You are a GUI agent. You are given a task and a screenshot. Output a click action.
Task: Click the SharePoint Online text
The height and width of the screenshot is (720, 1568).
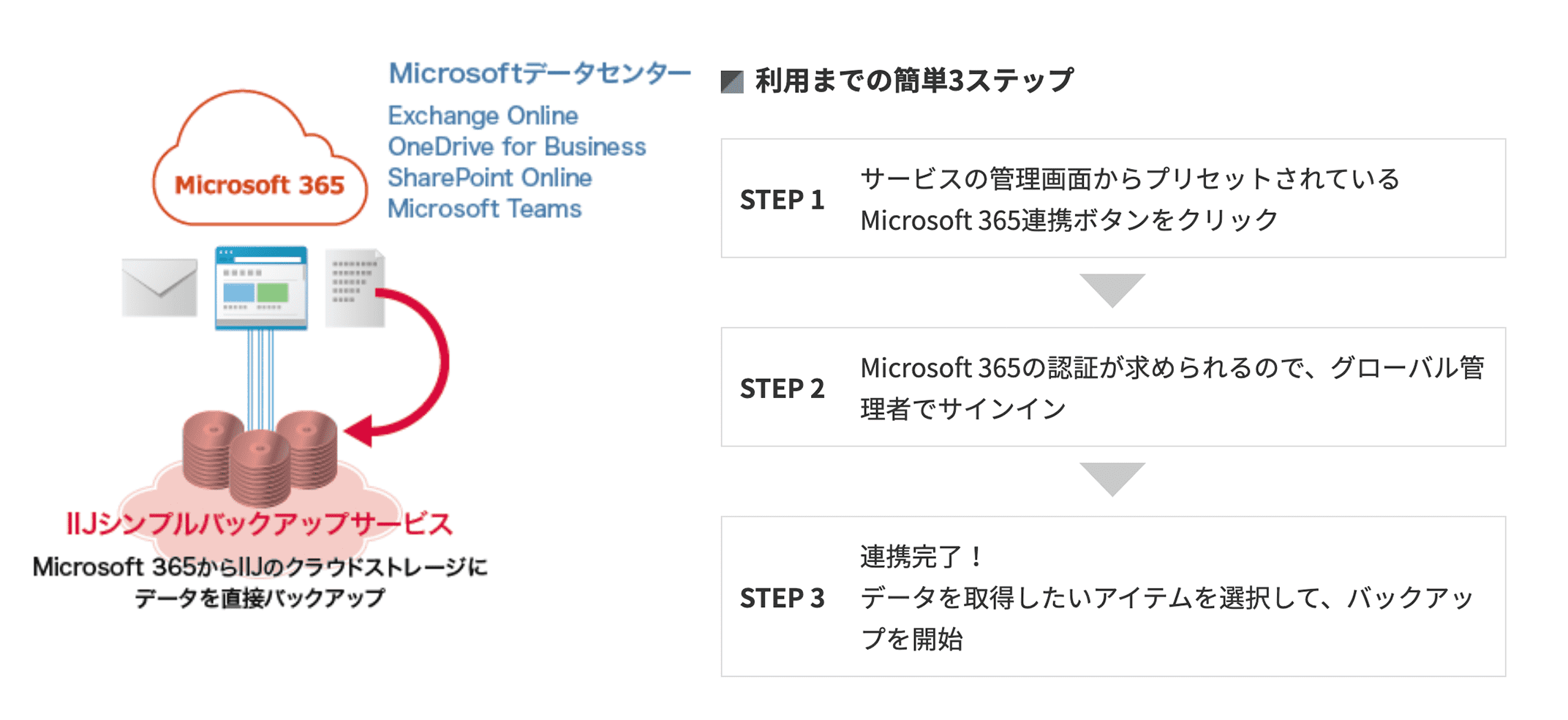coord(489,178)
